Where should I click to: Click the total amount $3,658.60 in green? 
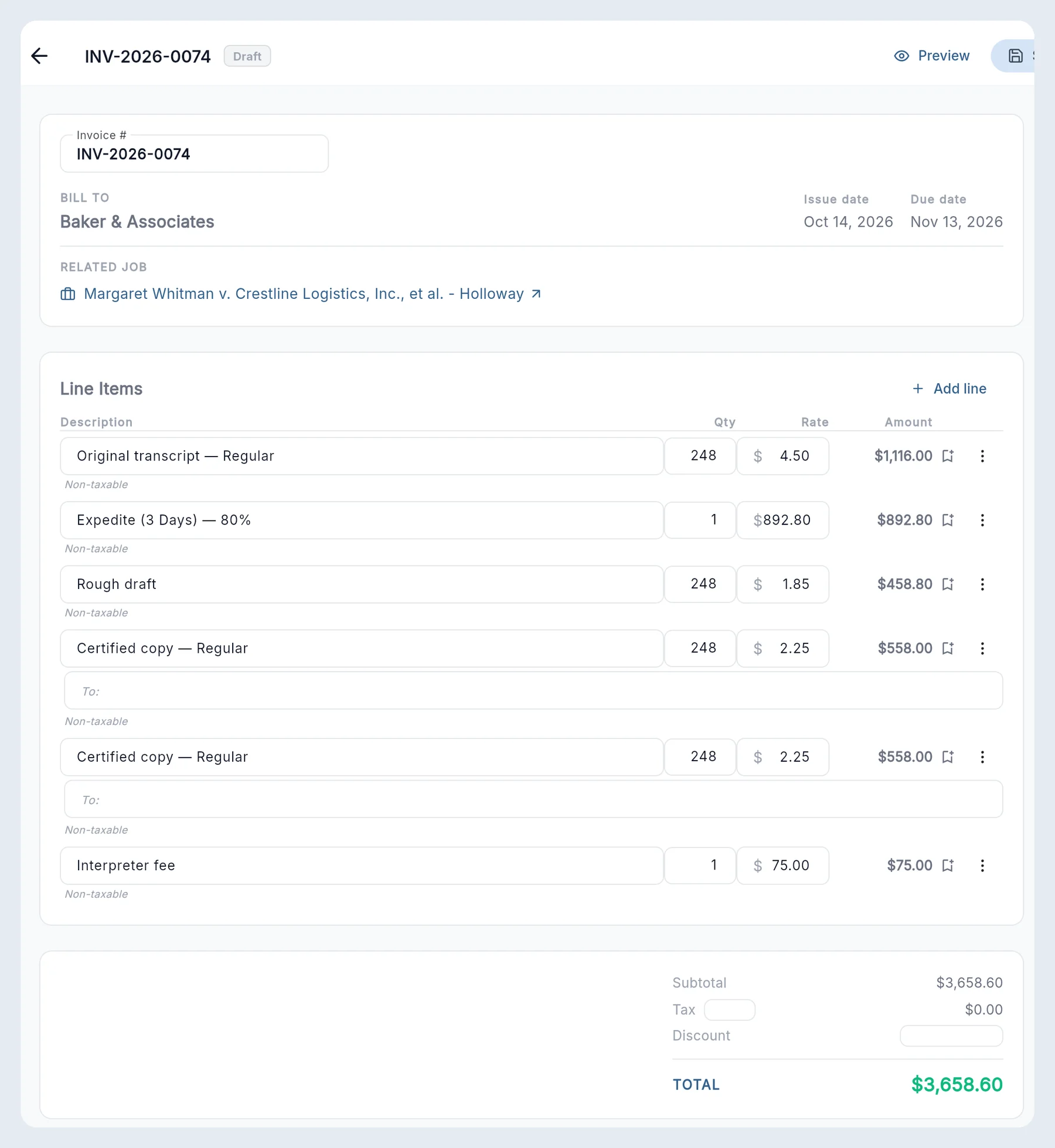(x=957, y=1085)
